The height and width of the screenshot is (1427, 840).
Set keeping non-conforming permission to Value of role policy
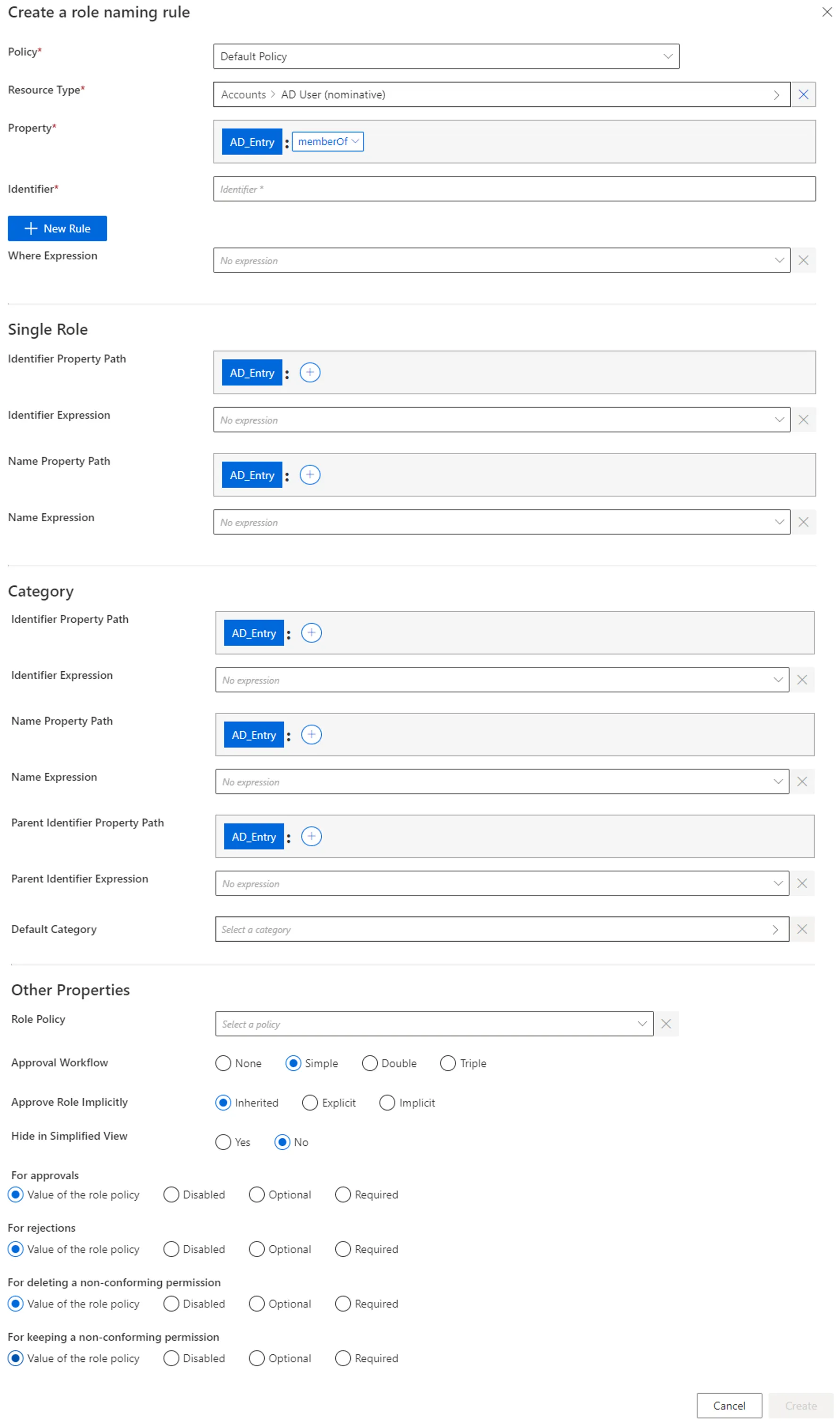coord(16,1358)
